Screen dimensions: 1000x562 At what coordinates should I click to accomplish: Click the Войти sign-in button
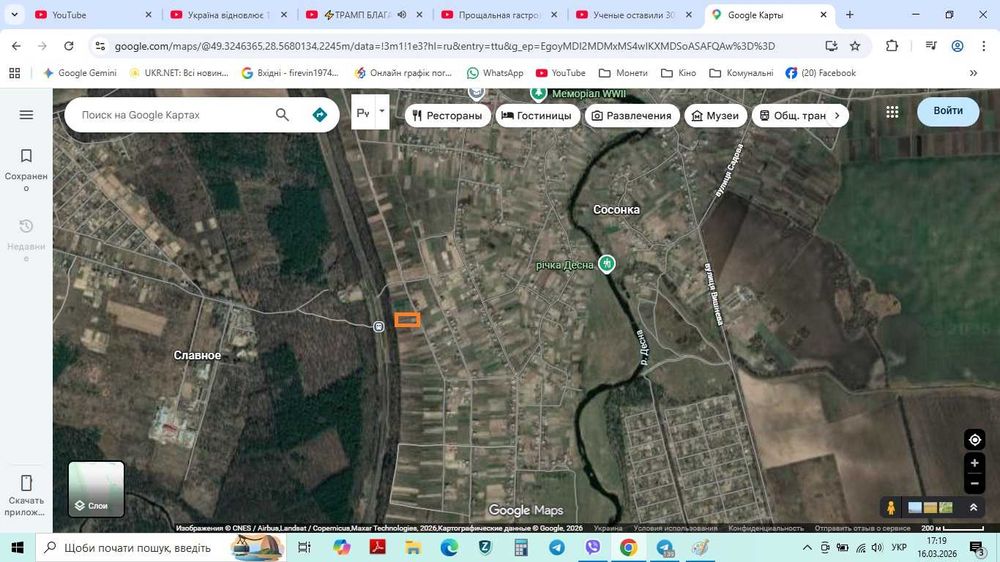point(948,111)
